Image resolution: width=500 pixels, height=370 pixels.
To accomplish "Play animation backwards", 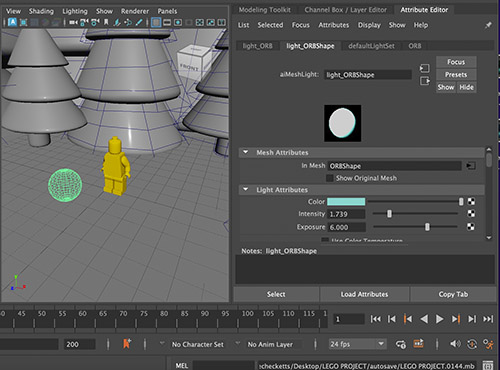I will pos(424,319).
